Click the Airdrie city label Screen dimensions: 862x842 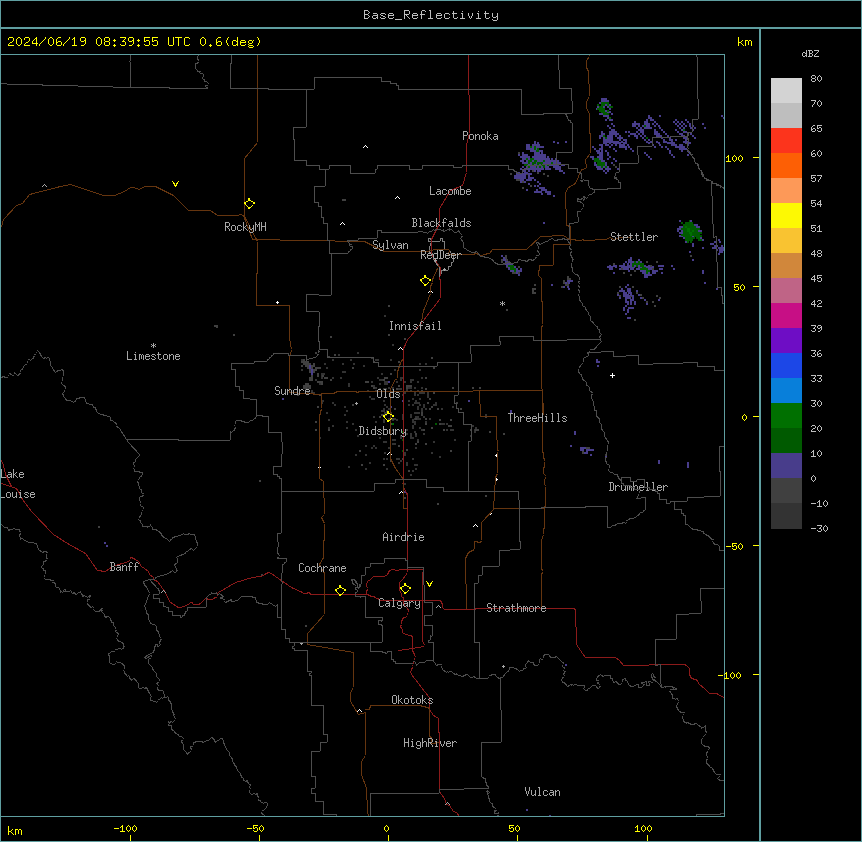coord(404,537)
